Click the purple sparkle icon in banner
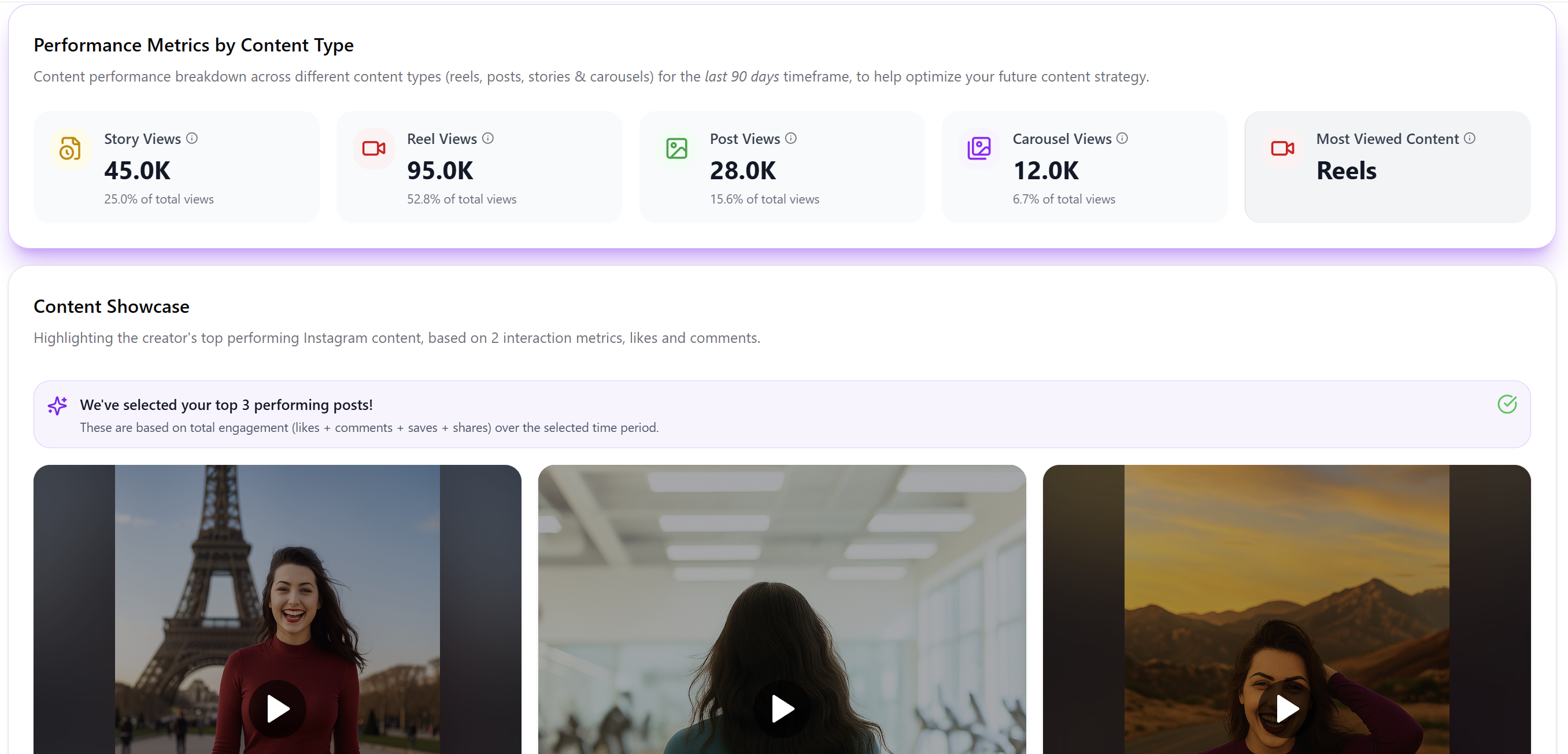 pos(57,405)
